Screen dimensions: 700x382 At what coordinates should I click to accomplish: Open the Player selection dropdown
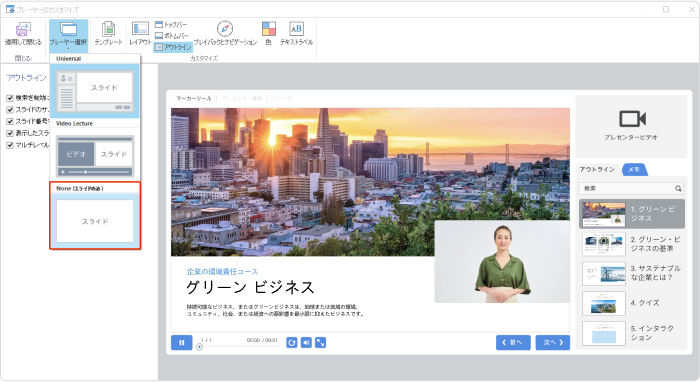pyautogui.click(x=68, y=35)
